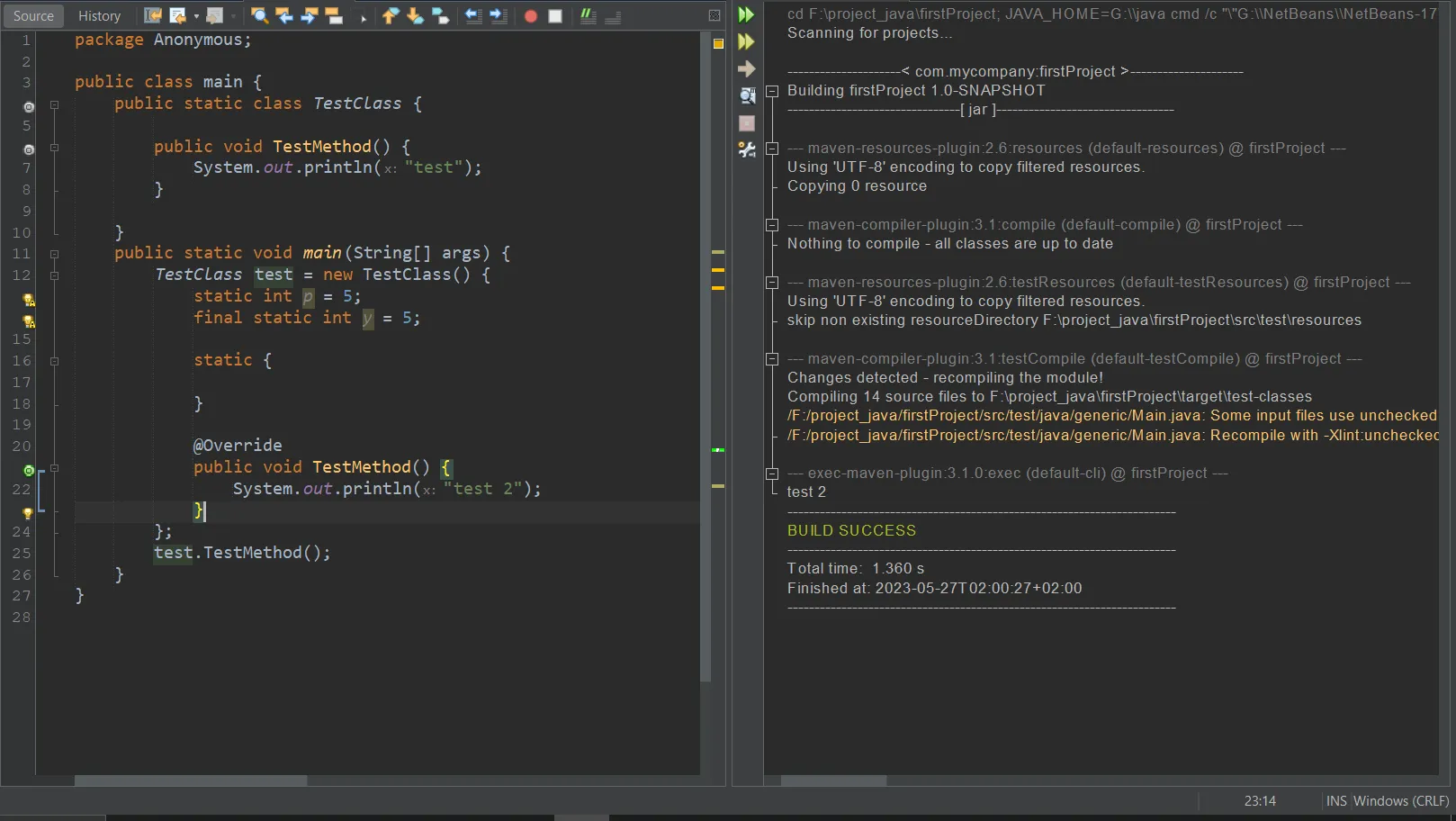Screen dimensions: 1456x821
Task: Toggle Highlight Search in editor toolbar
Action: 334,16
